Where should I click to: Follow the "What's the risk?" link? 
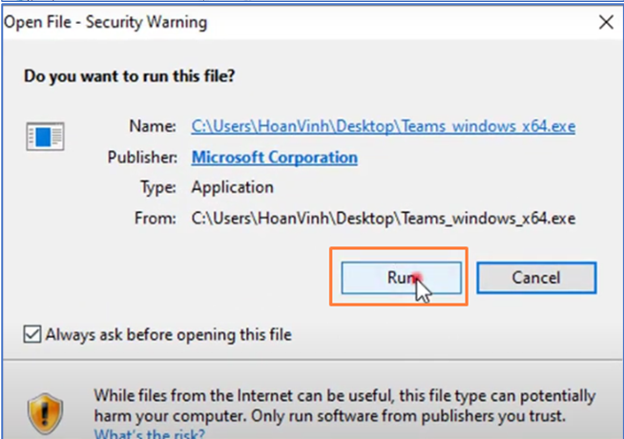[x=149, y=433]
